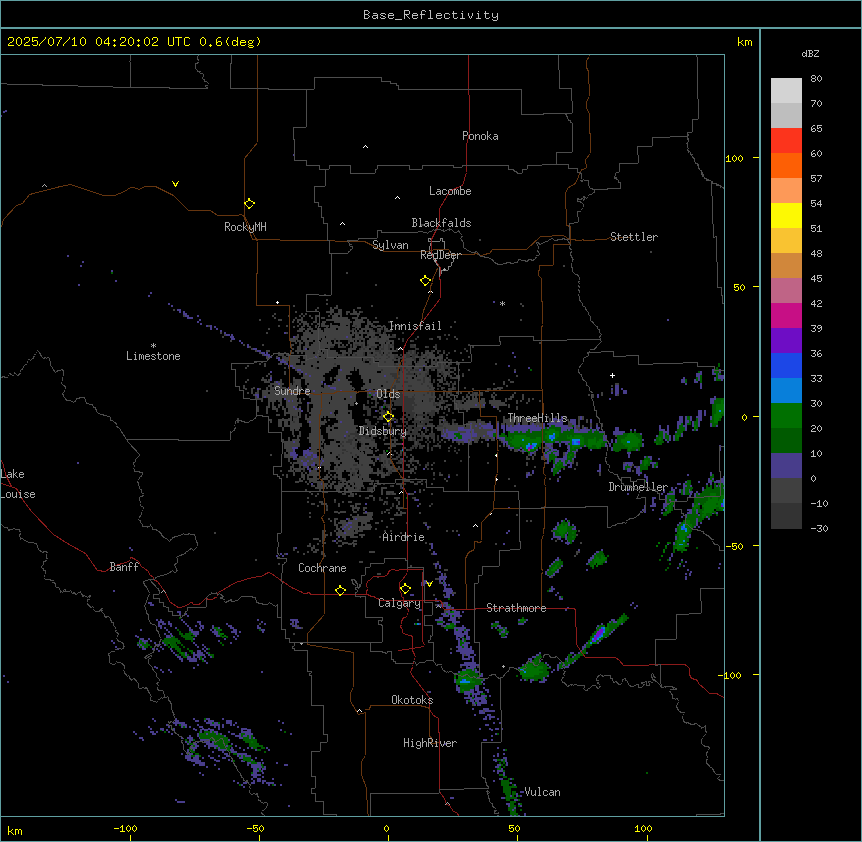Click the RedDeer city label
Screen dimensions: 862x842
(x=440, y=255)
